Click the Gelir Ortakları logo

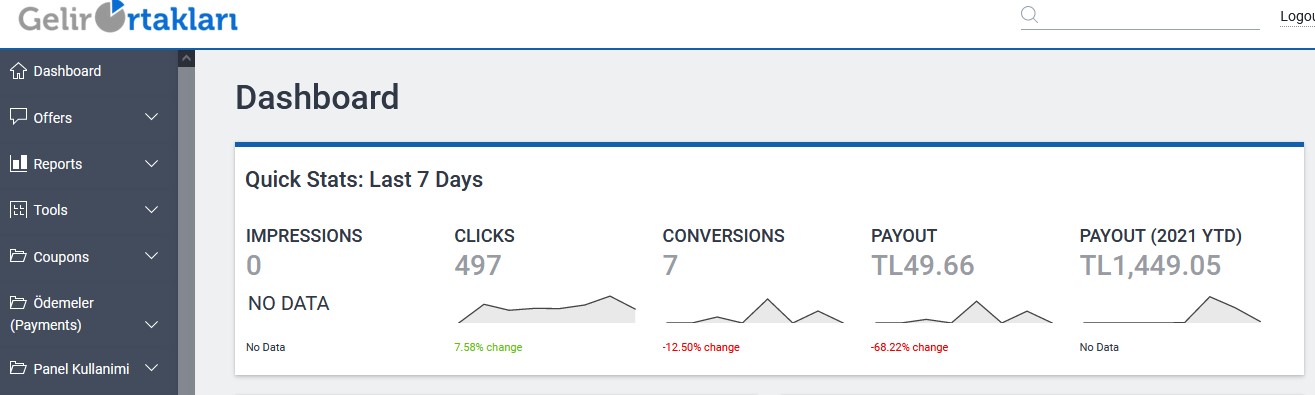(x=128, y=17)
